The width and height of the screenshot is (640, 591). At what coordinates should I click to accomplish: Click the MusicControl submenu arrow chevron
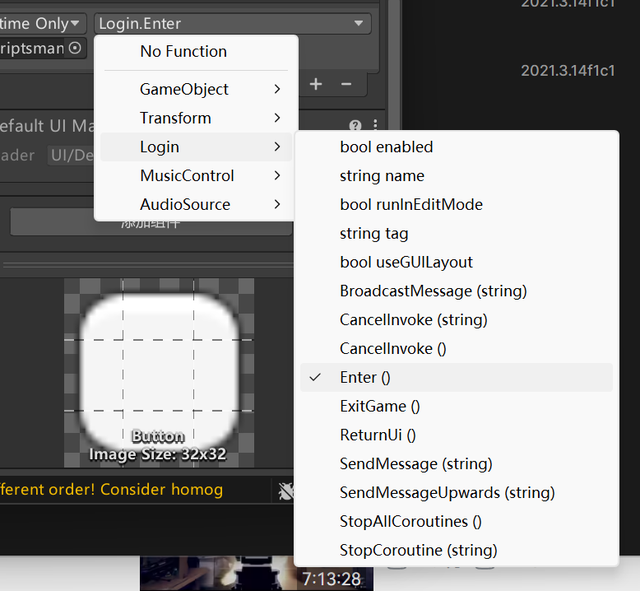point(277,176)
